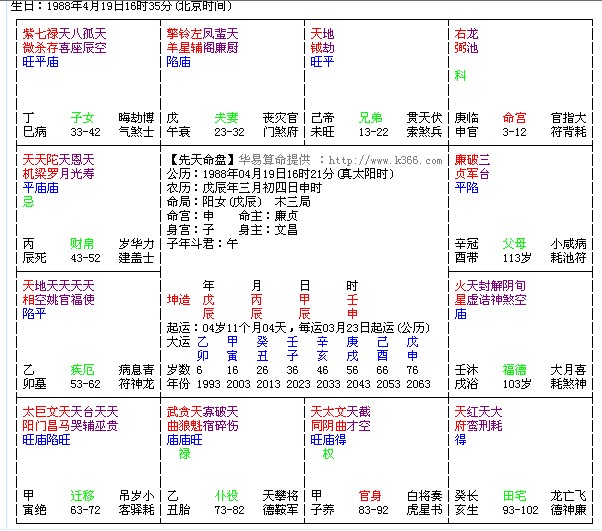Screen dimensions: 602x531
Task: Click the 身主：文昌 text
Action: (268, 230)
